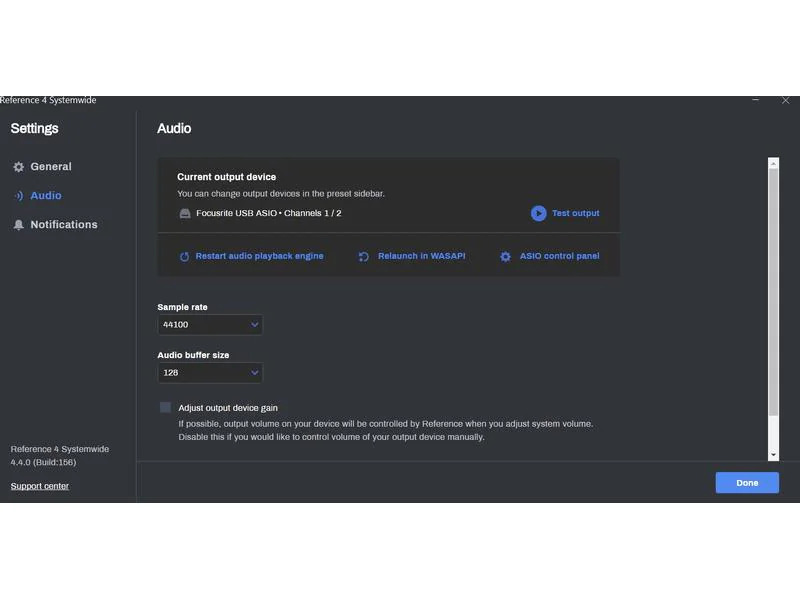Open the Audio buffer size dropdown

click(210, 373)
